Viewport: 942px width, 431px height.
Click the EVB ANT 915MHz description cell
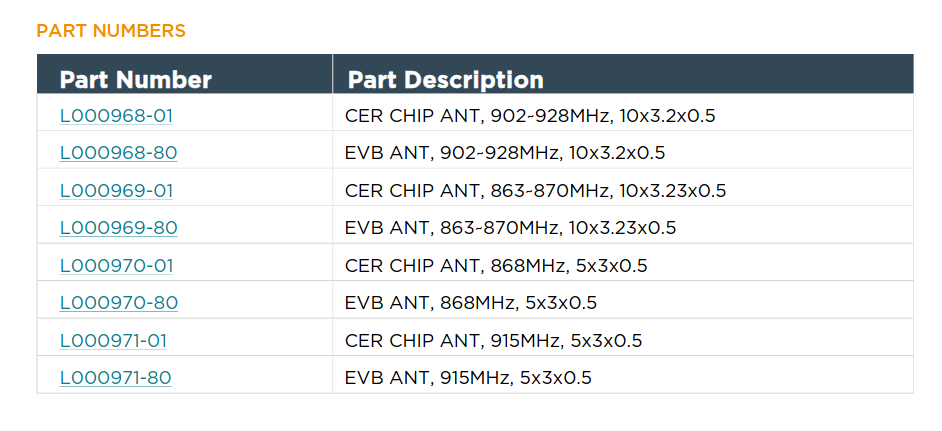tap(468, 378)
